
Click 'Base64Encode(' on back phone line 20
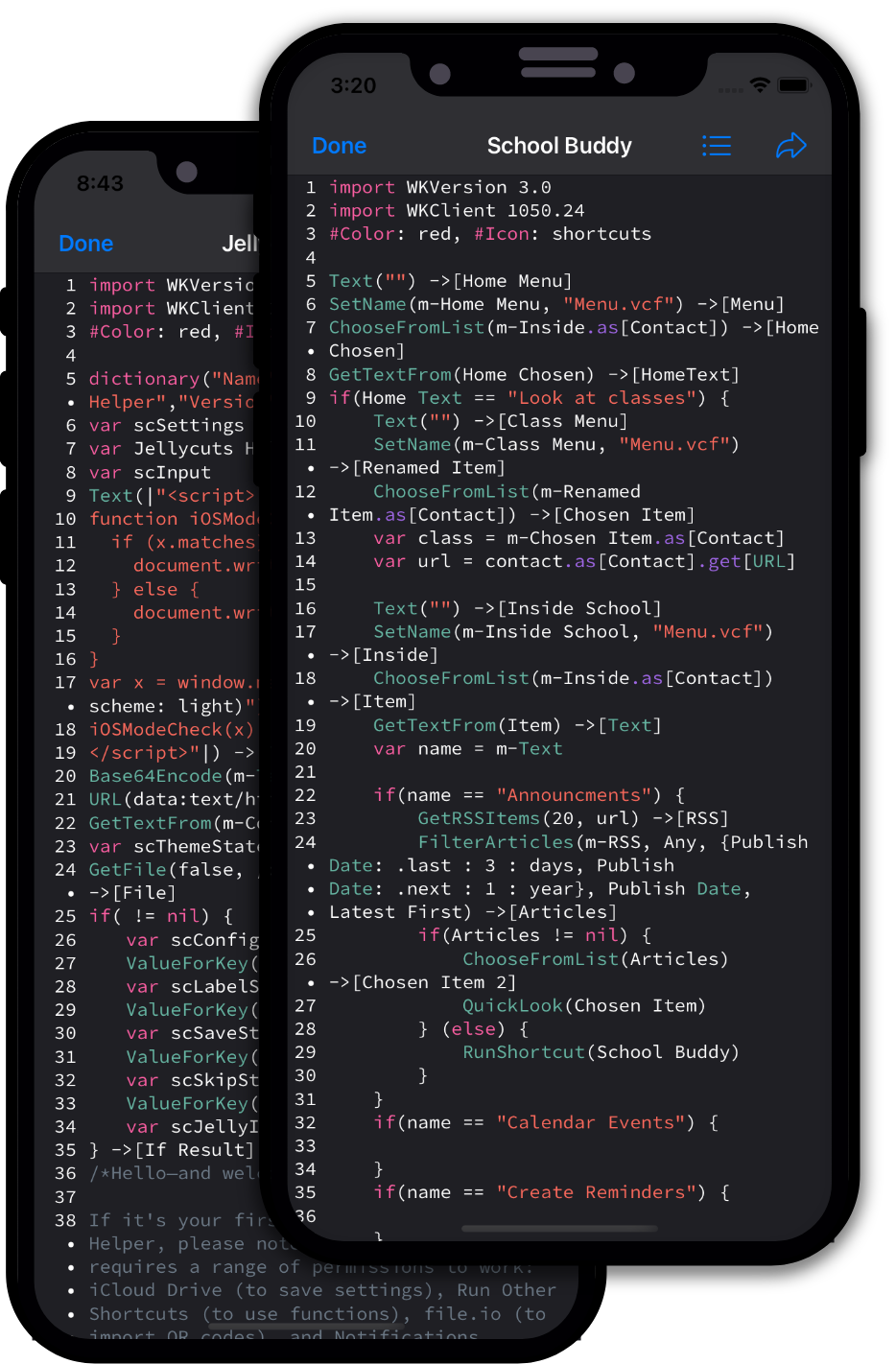click(x=161, y=776)
